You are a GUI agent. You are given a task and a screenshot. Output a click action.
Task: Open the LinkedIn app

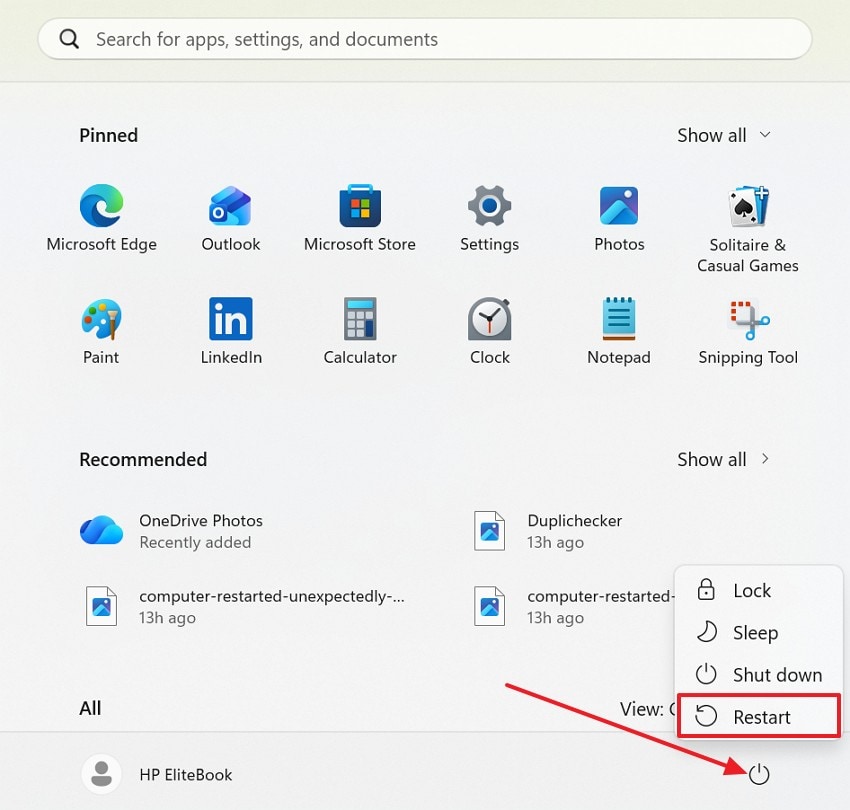(x=231, y=331)
